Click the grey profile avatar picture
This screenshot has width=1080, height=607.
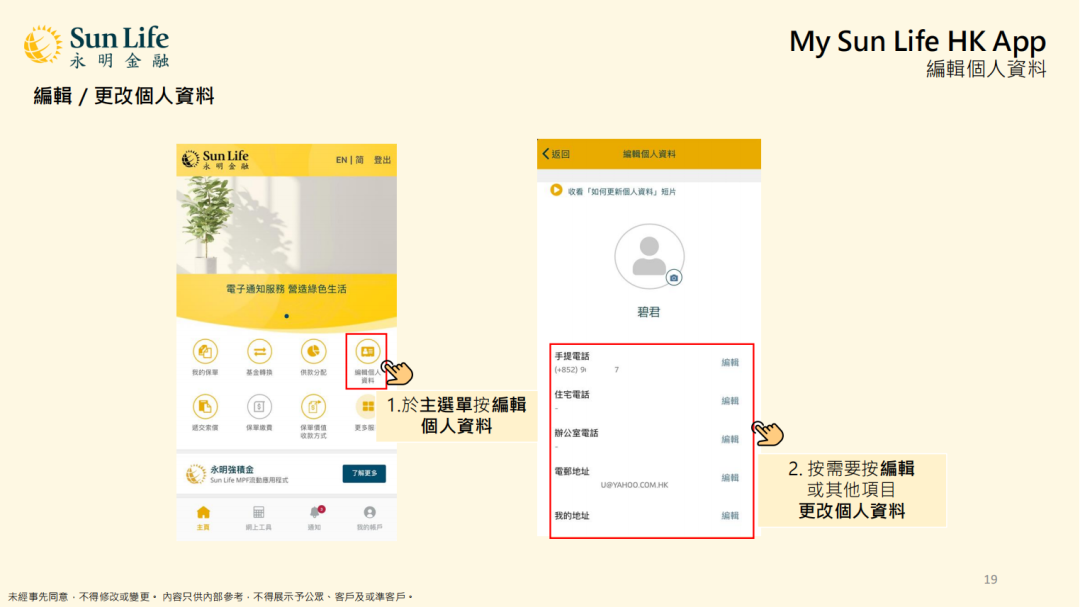coord(649,256)
